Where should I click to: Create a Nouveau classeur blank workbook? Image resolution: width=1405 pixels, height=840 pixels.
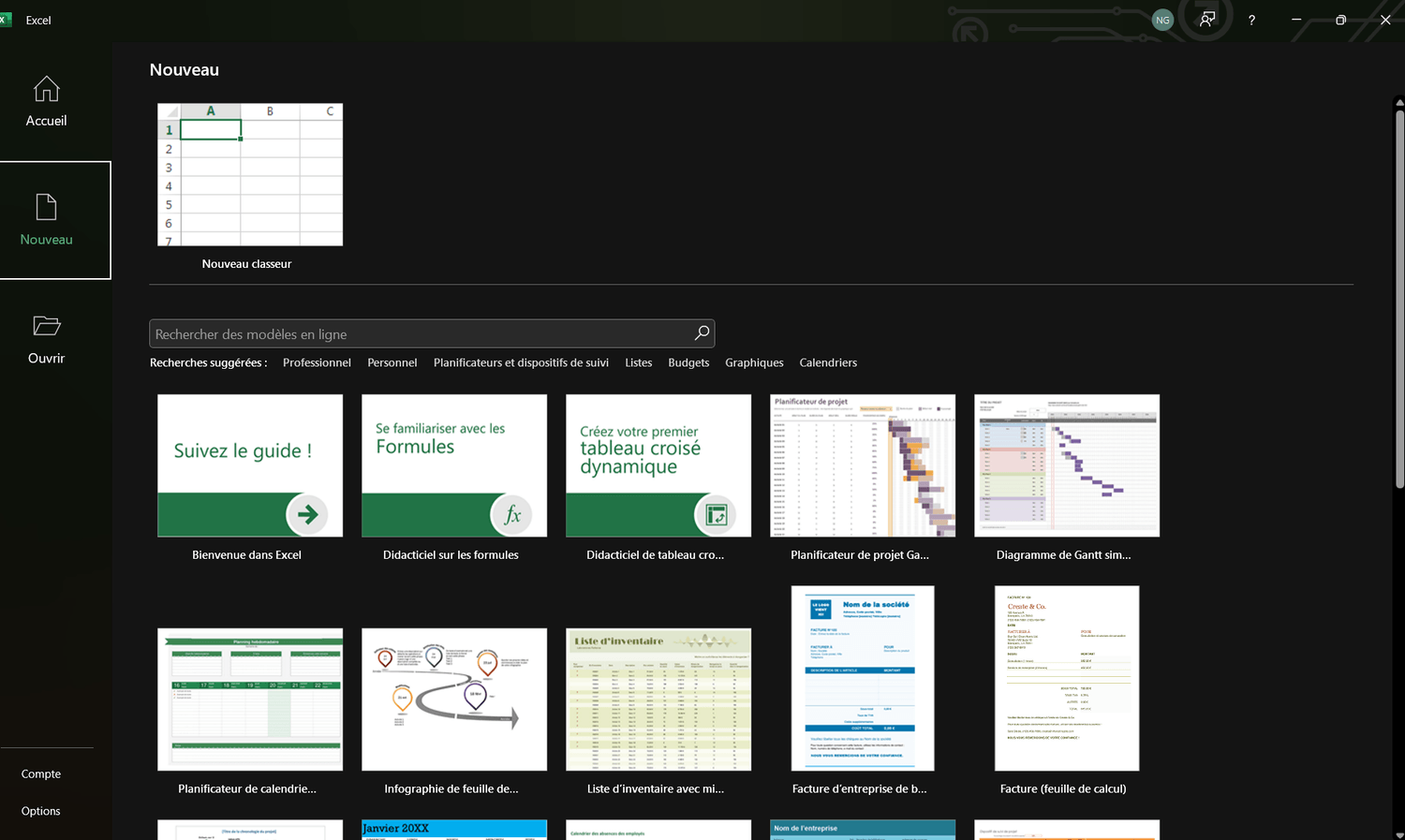(x=249, y=175)
